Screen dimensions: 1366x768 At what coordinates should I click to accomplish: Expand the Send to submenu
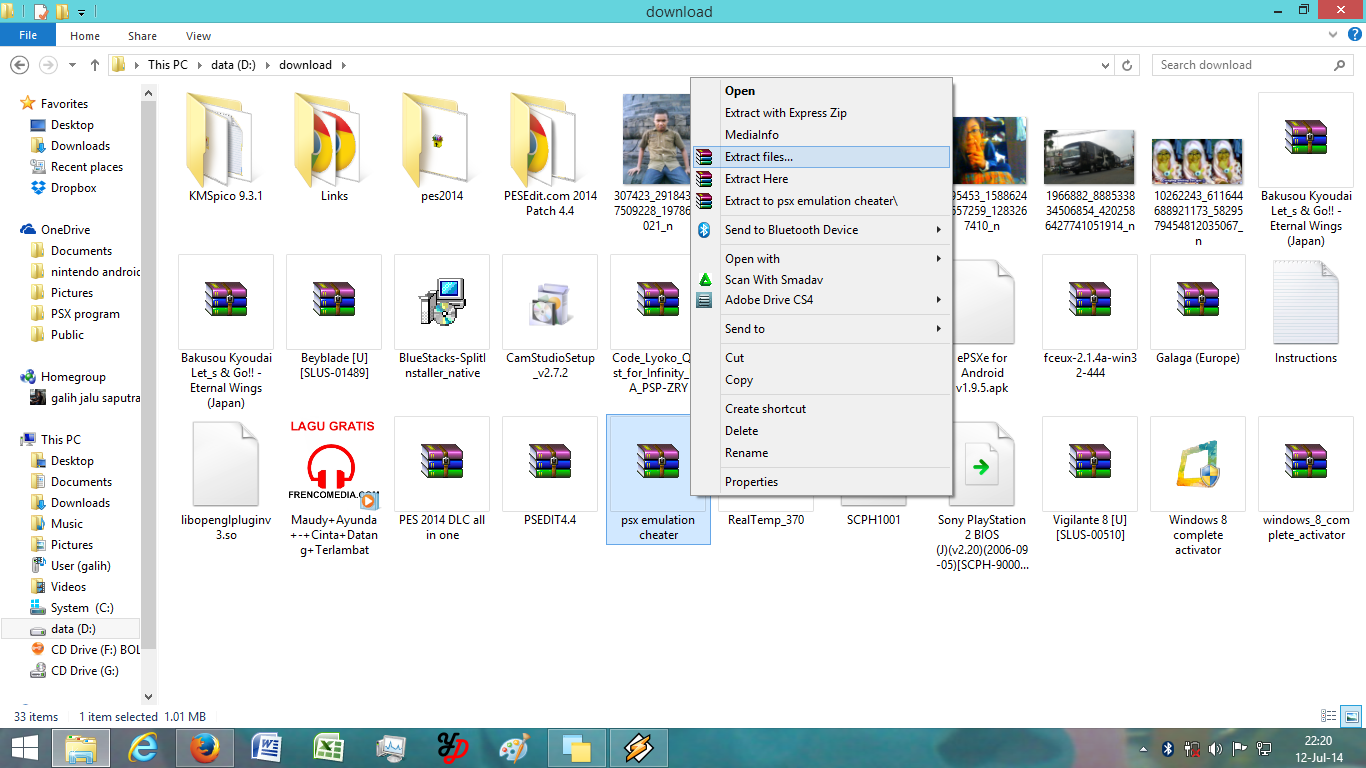(821, 329)
